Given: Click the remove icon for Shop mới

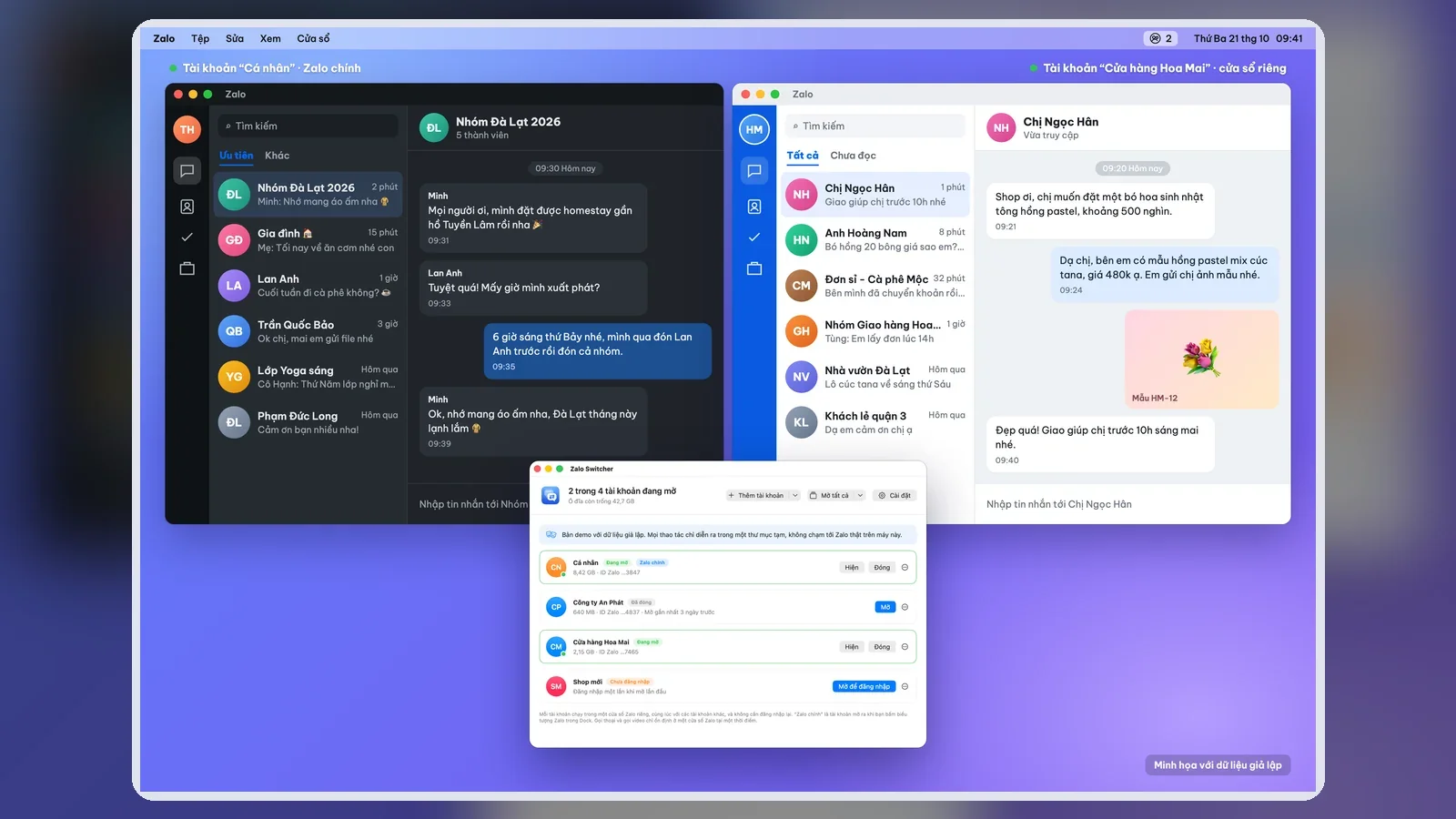Looking at the screenshot, I should point(905,686).
